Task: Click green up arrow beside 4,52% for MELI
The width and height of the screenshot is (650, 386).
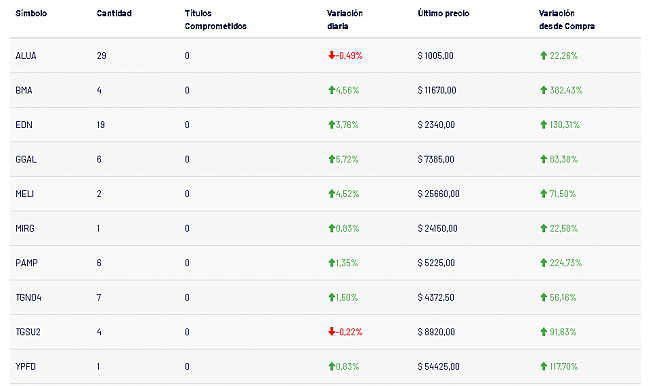Action: click(331, 194)
